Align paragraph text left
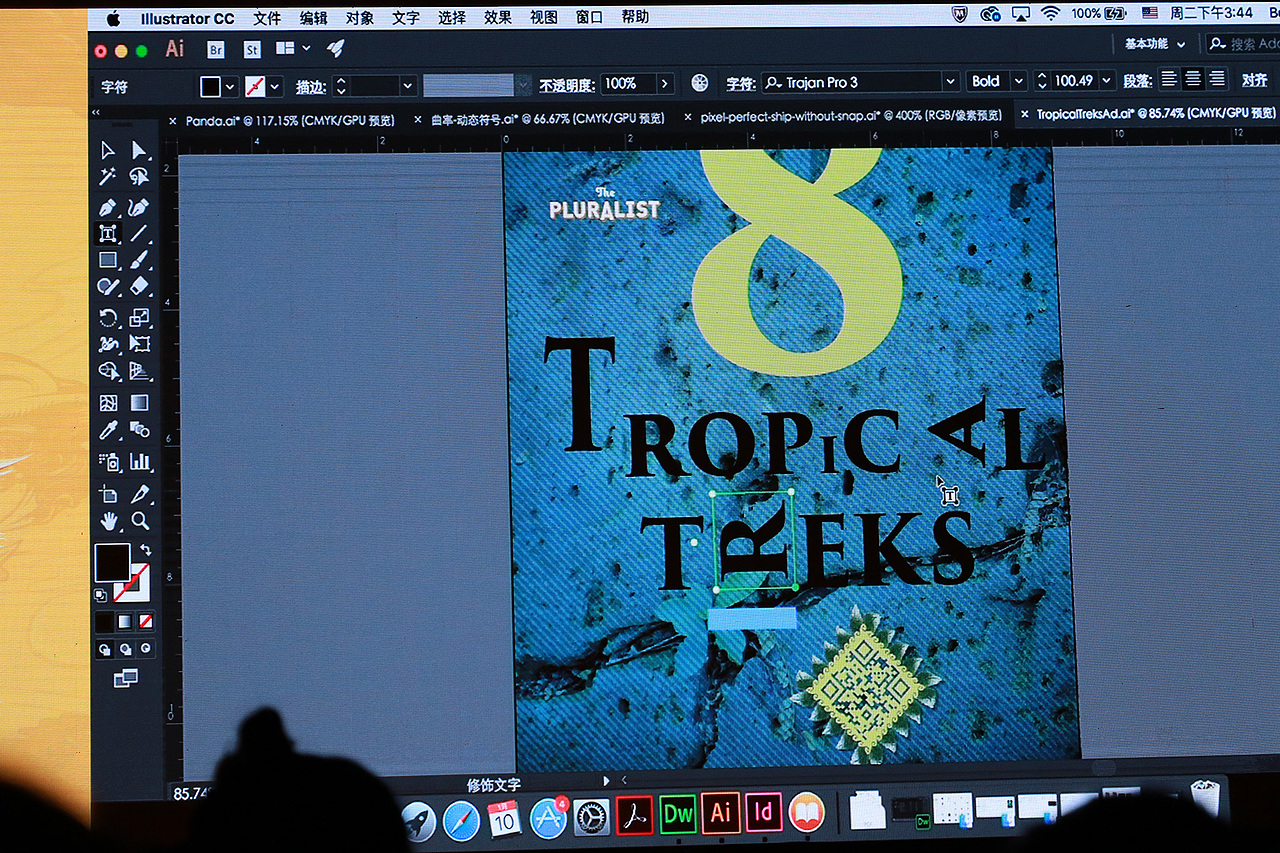1280x853 pixels. 1168,79
